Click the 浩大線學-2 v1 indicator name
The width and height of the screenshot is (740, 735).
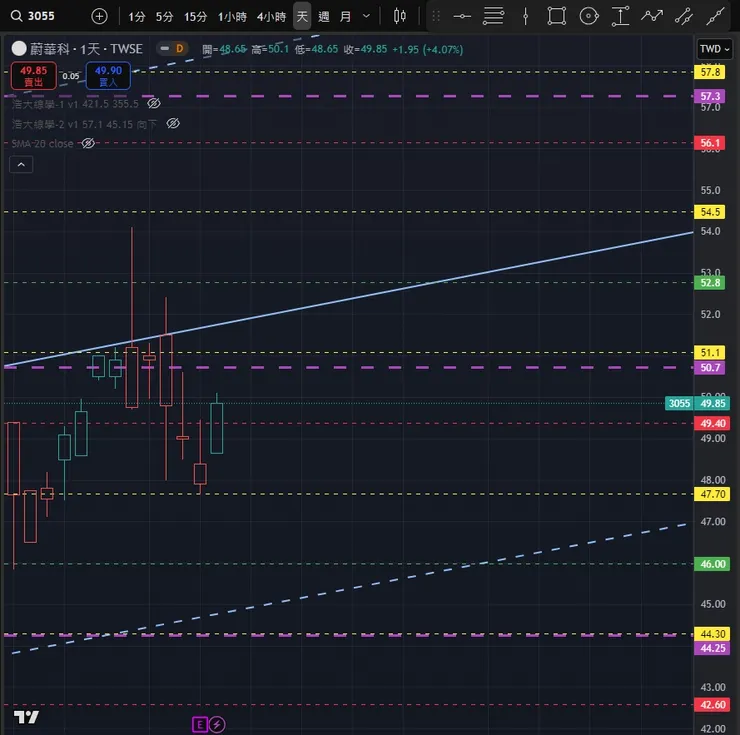(45, 124)
